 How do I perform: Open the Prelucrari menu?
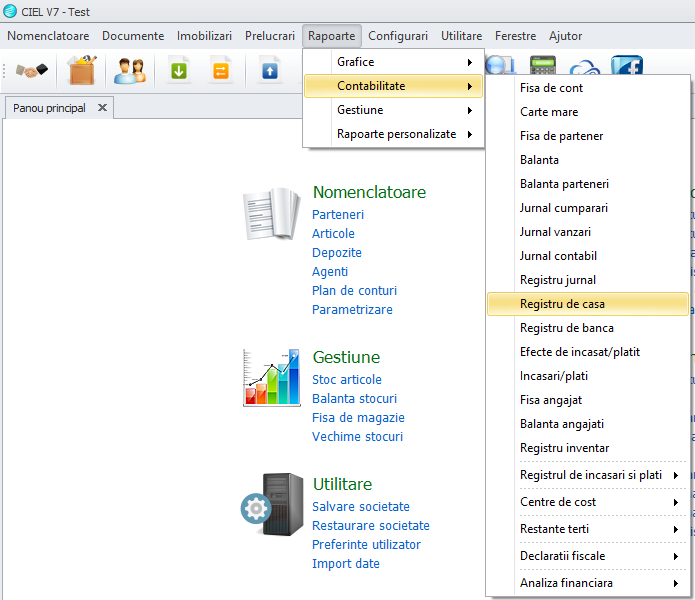click(270, 36)
